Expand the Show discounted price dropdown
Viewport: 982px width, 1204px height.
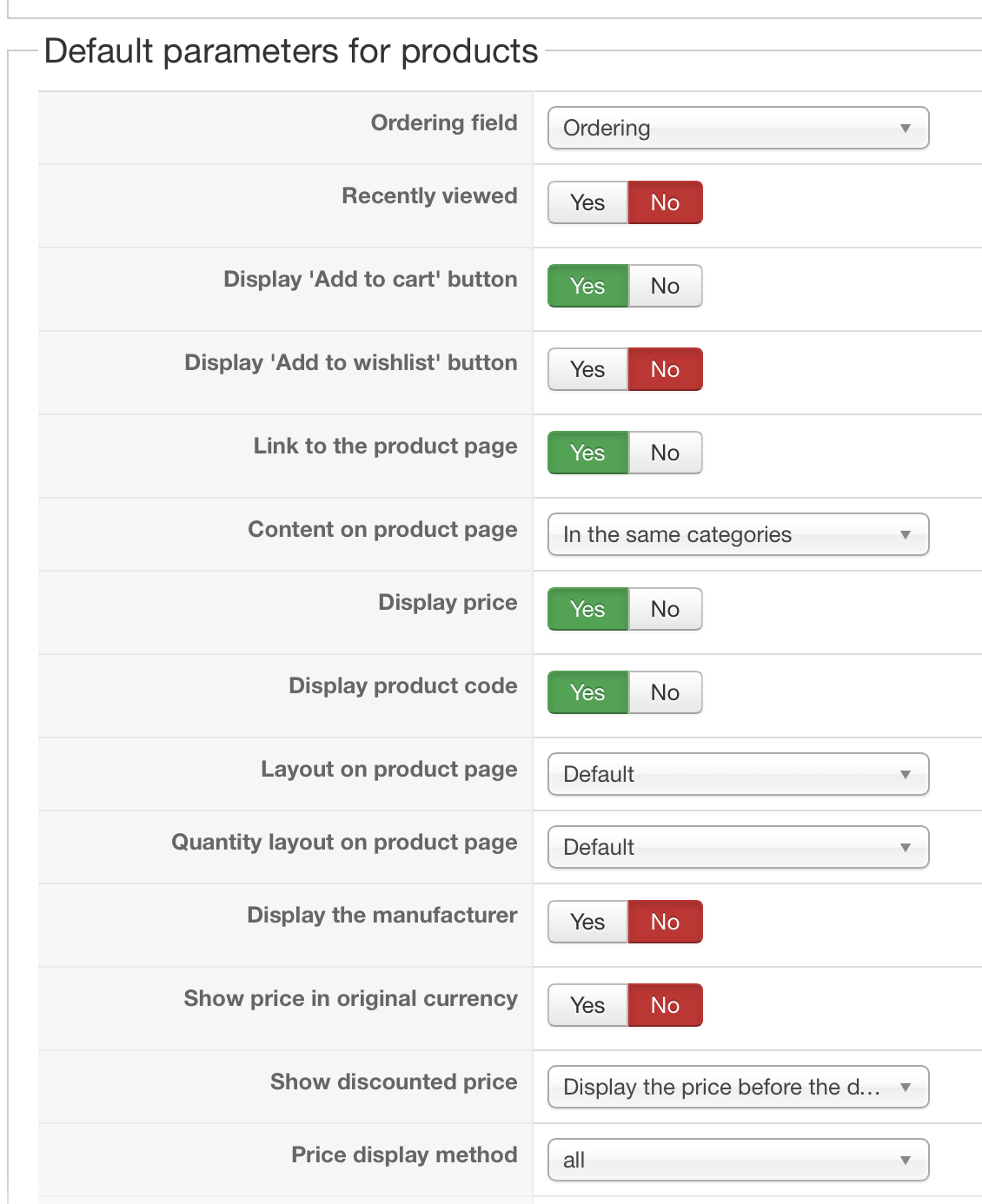tap(738, 1087)
